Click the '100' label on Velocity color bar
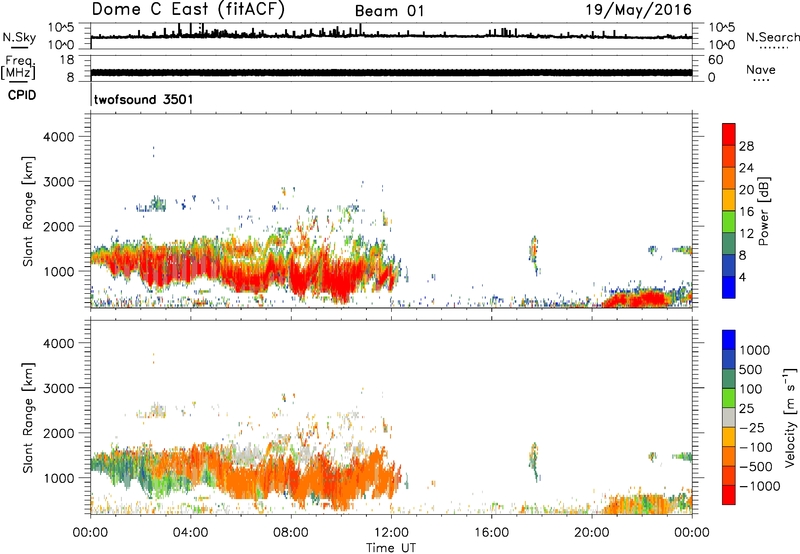800x554 pixels. pos(751,389)
